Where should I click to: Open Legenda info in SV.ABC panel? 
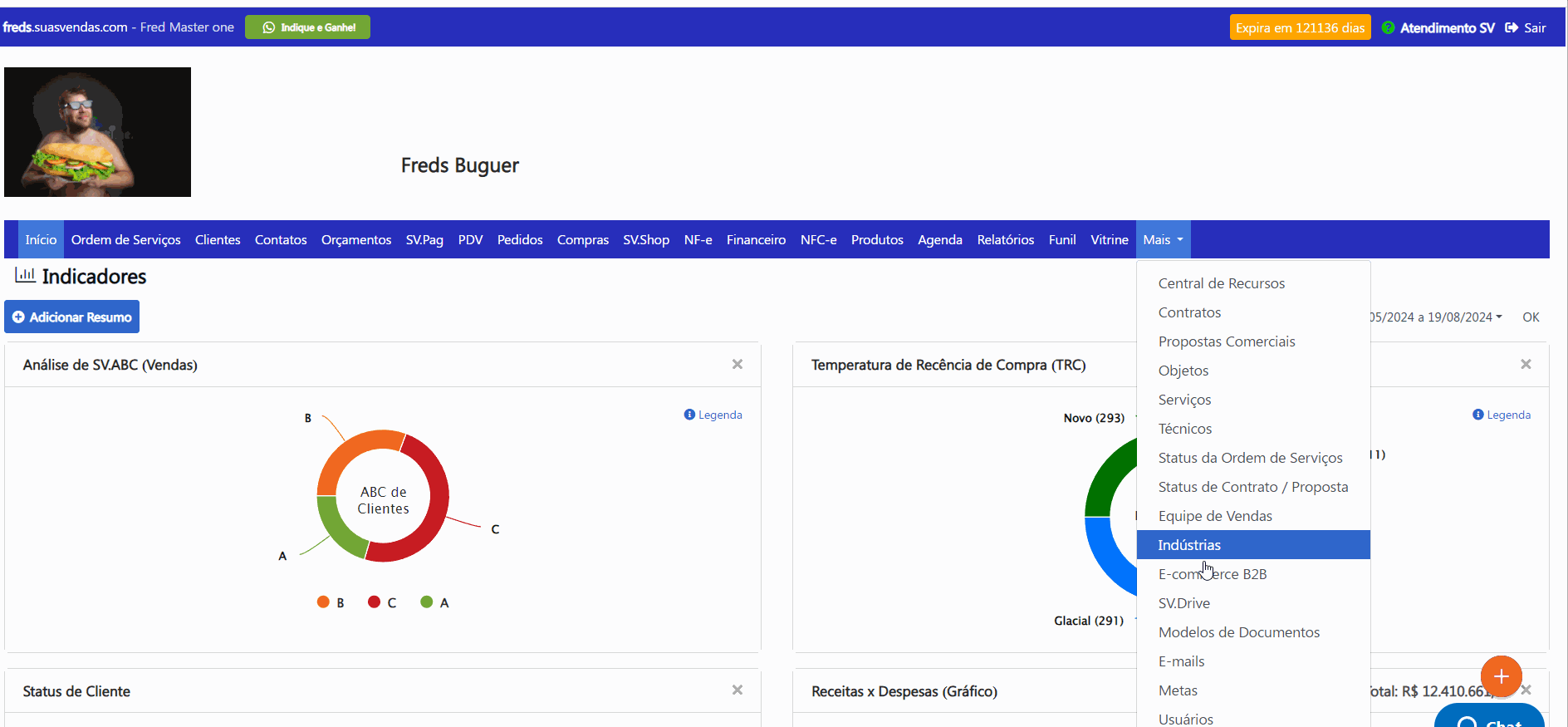(x=713, y=415)
